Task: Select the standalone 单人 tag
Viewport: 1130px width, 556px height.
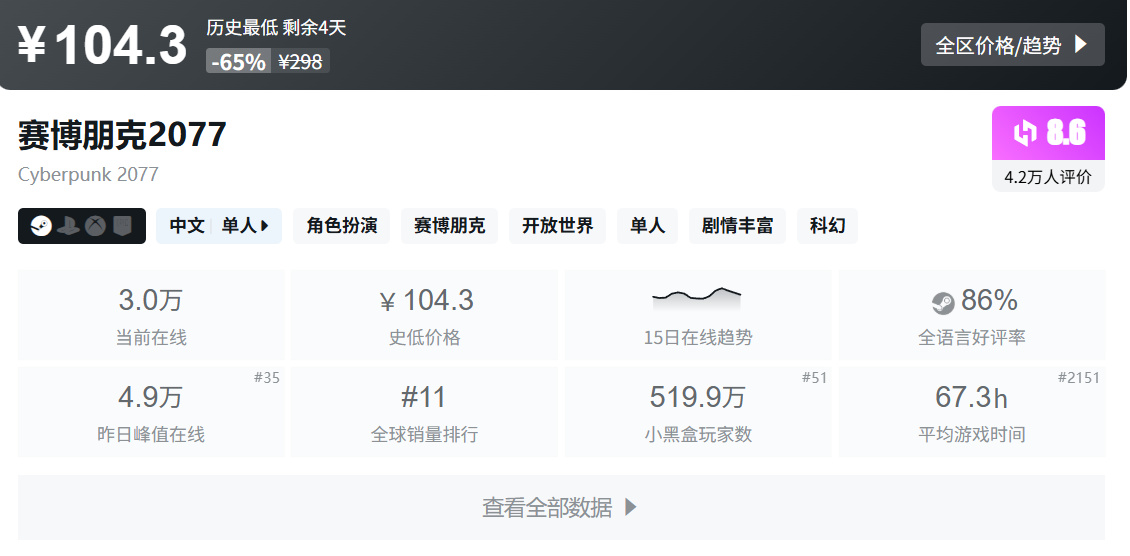Action: [x=647, y=226]
